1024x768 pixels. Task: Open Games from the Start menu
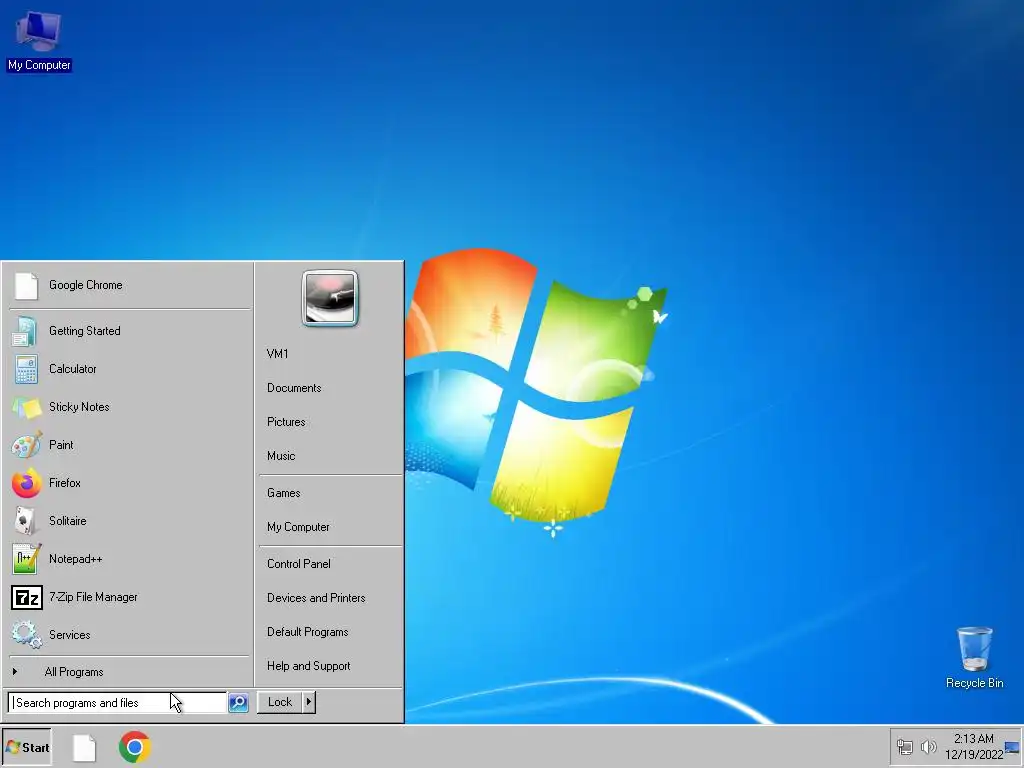click(x=283, y=493)
